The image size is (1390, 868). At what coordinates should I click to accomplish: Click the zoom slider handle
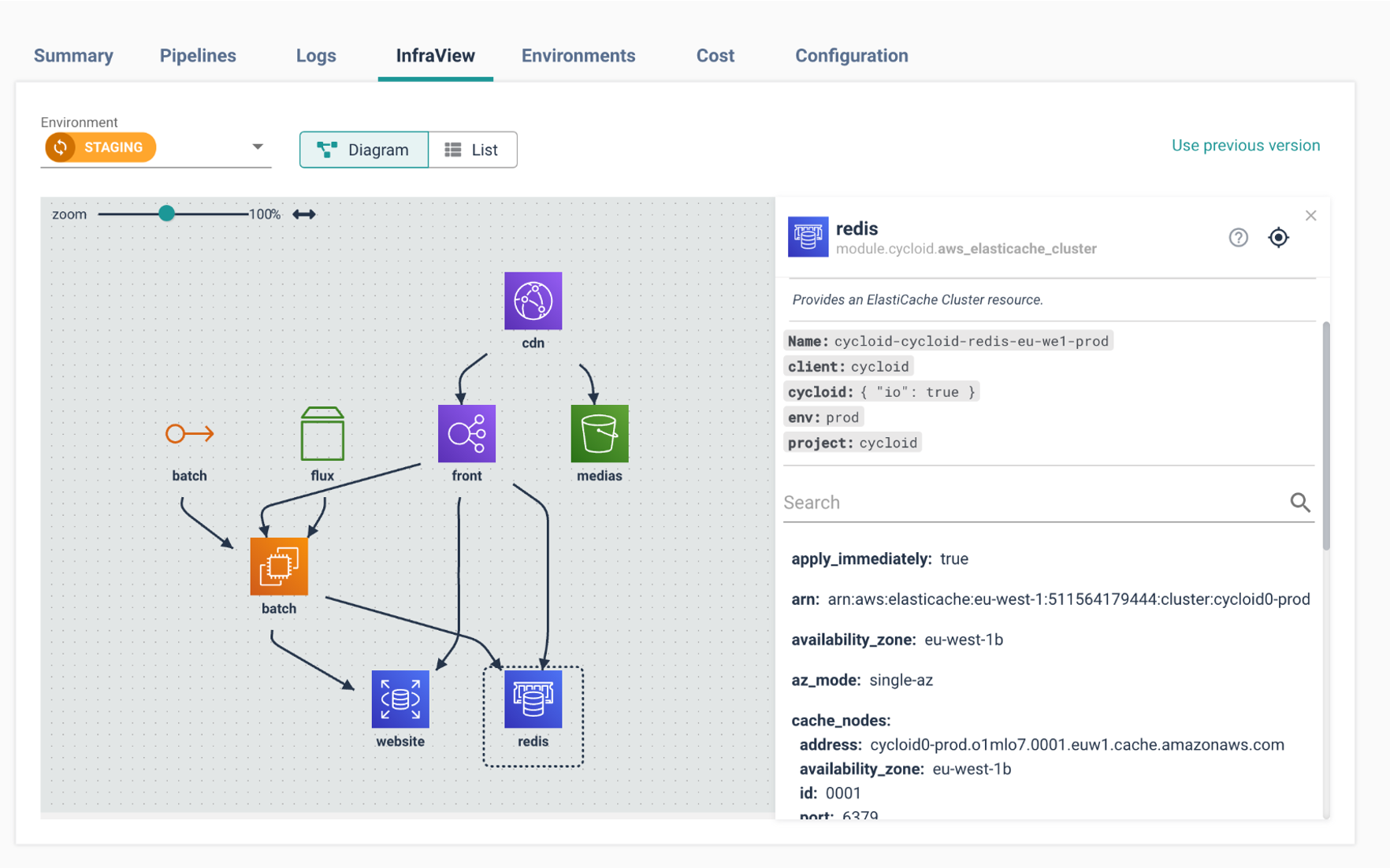[x=166, y=213]
